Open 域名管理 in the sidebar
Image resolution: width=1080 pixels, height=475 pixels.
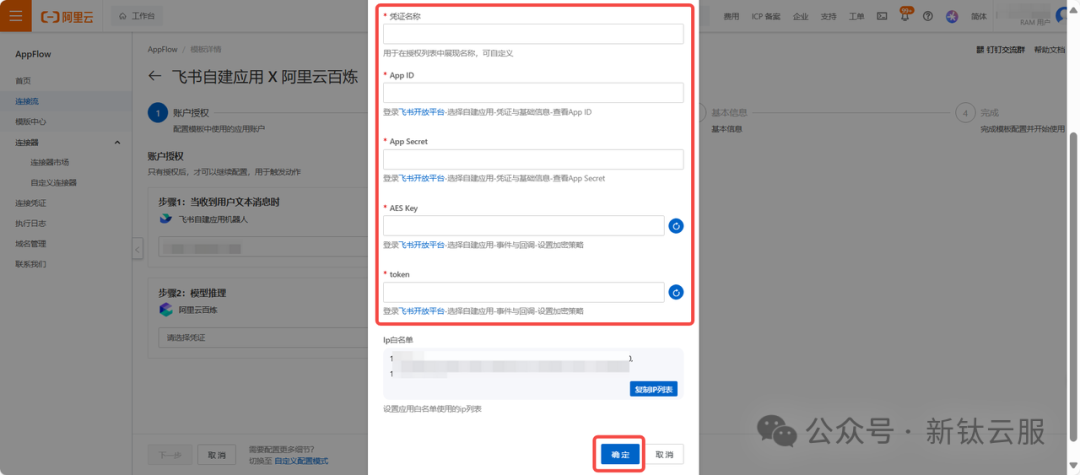[31, 244]
